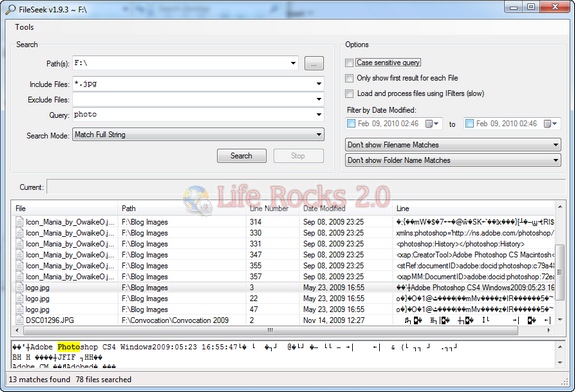
Task: Click results scroll left arrow
Action: click(x=17, y=330)
